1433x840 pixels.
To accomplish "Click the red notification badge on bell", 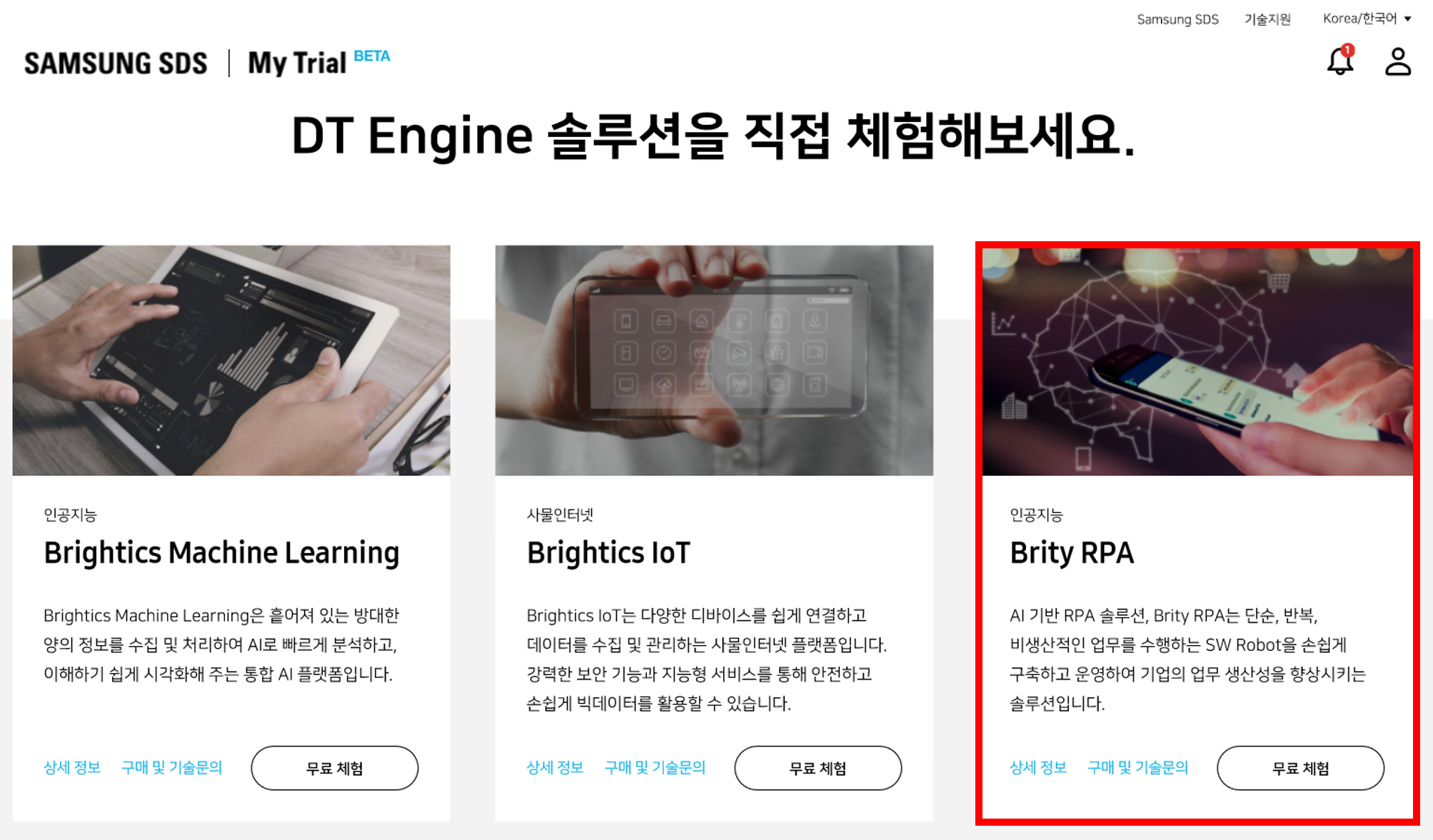I will click(x=1348, y=50).
